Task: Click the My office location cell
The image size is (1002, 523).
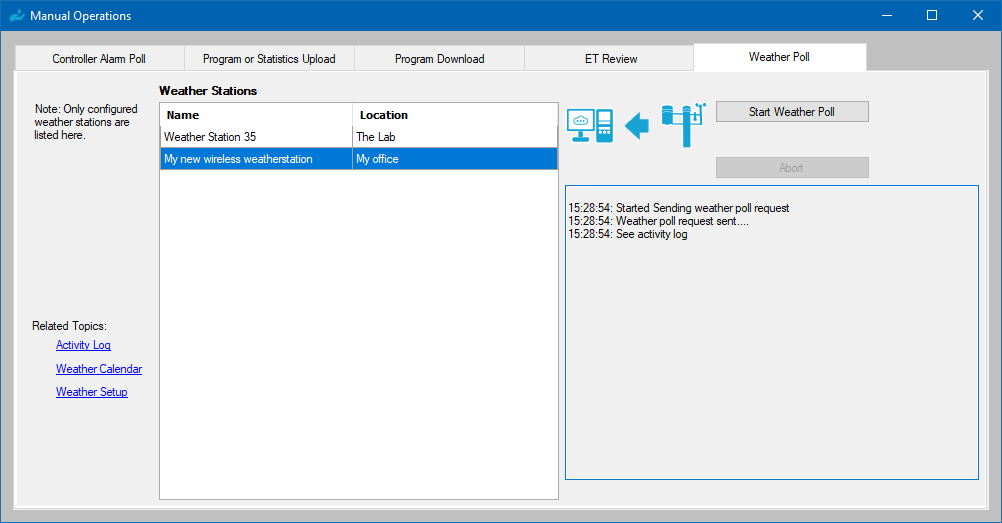Action: click(455, 159)
